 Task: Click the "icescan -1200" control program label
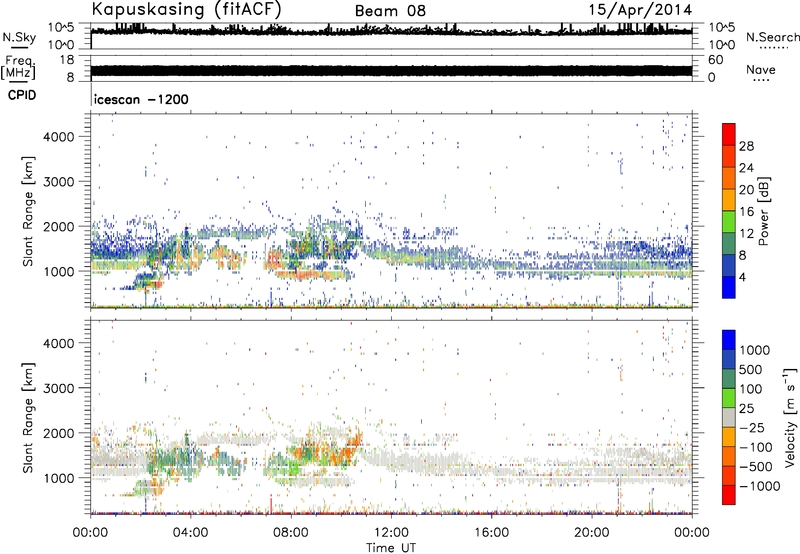point(141,99)
